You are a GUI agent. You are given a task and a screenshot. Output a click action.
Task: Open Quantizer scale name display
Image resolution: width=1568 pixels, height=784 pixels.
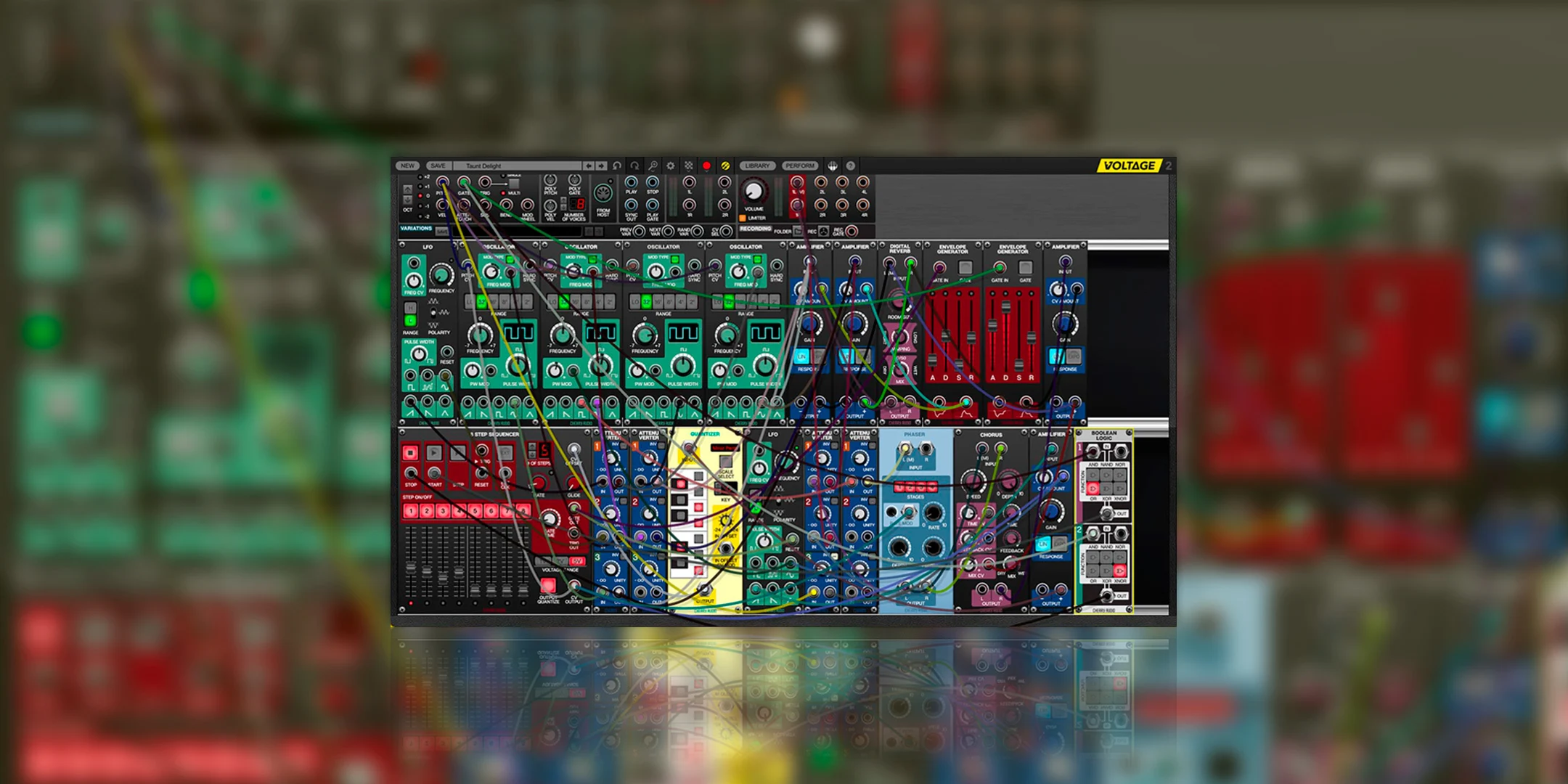pyautogui.click(x=725, y=448)
